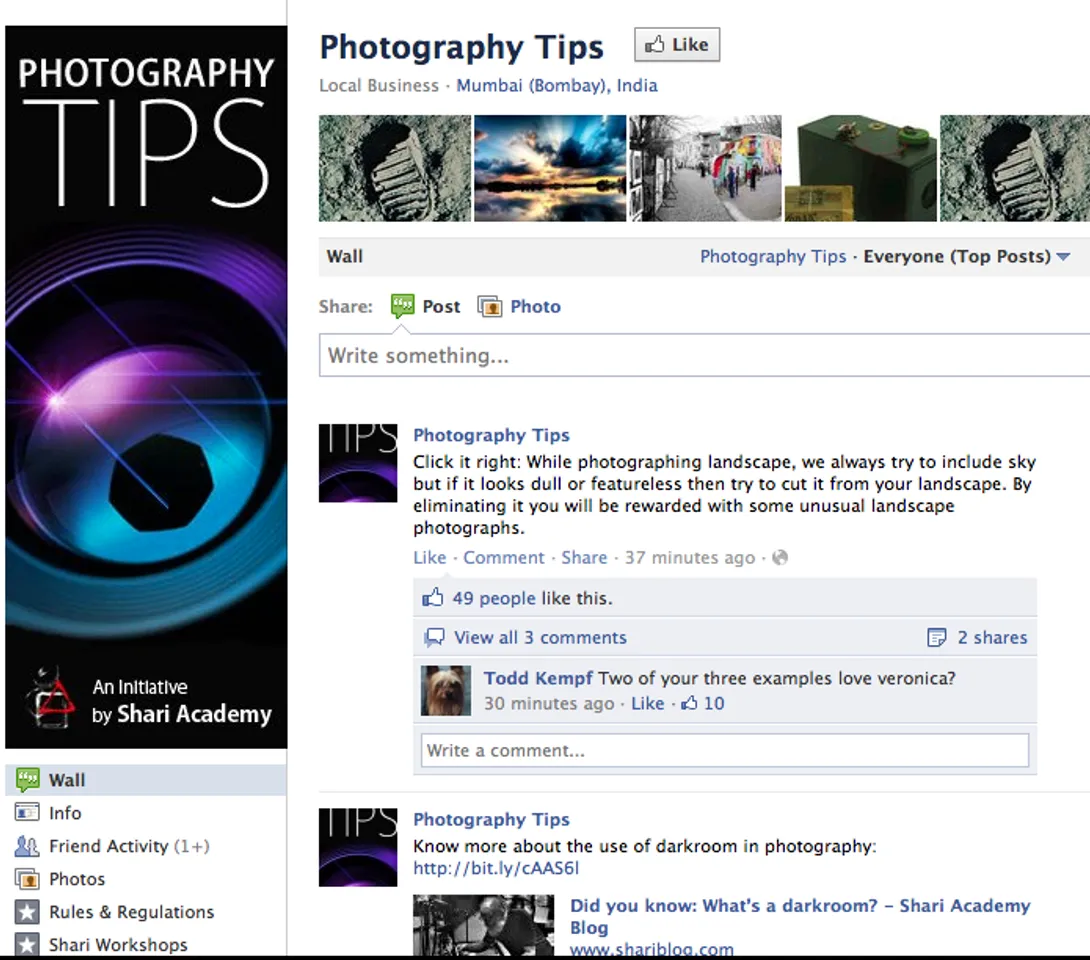Expand View all 3 comments
Screen dimensions: 1090x960
point(540,637)
